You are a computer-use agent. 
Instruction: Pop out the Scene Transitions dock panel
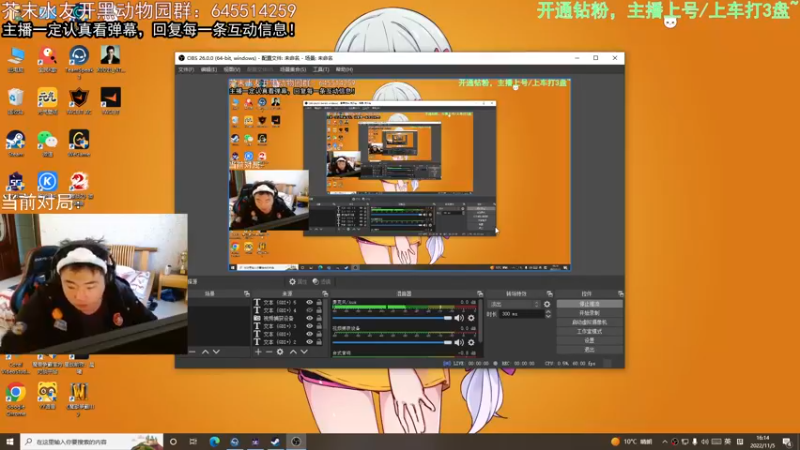[549, 294]
